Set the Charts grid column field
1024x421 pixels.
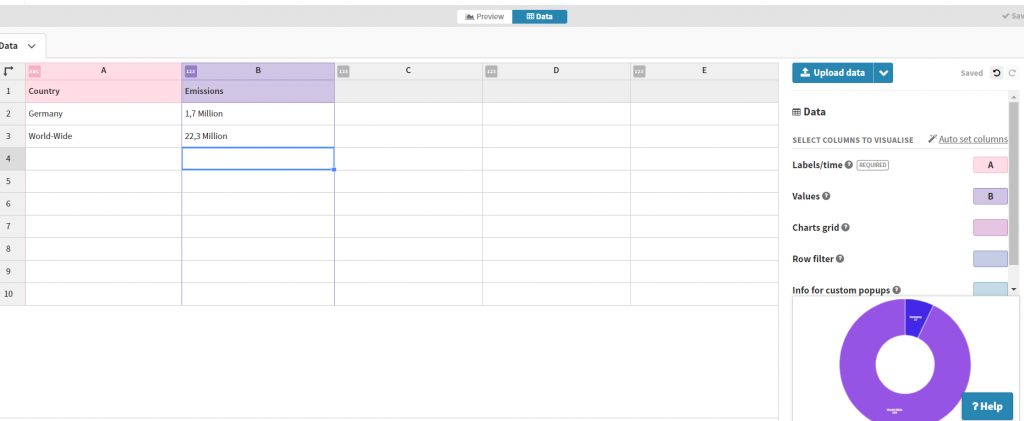click(x=990, y=227)
